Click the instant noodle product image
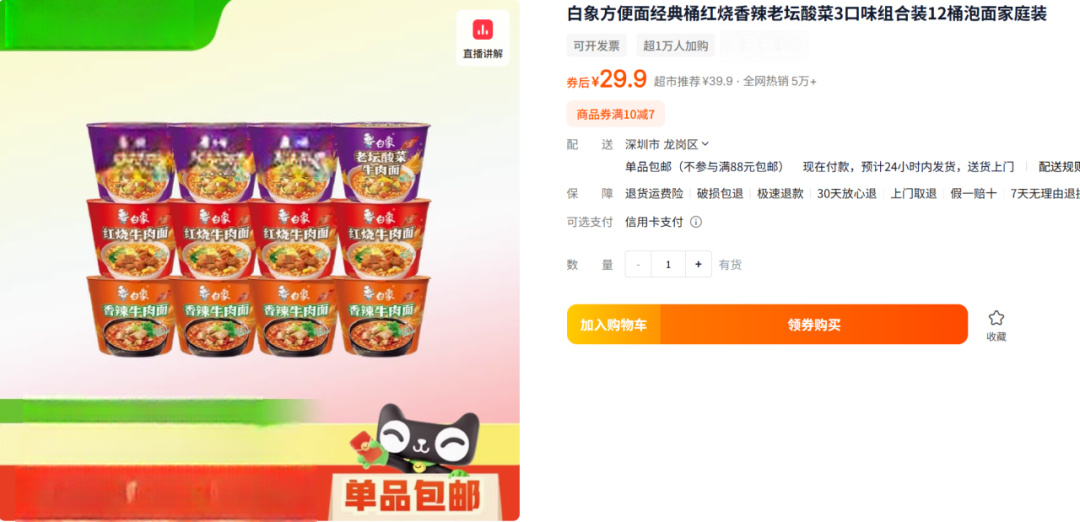 (x=258, y=238)
